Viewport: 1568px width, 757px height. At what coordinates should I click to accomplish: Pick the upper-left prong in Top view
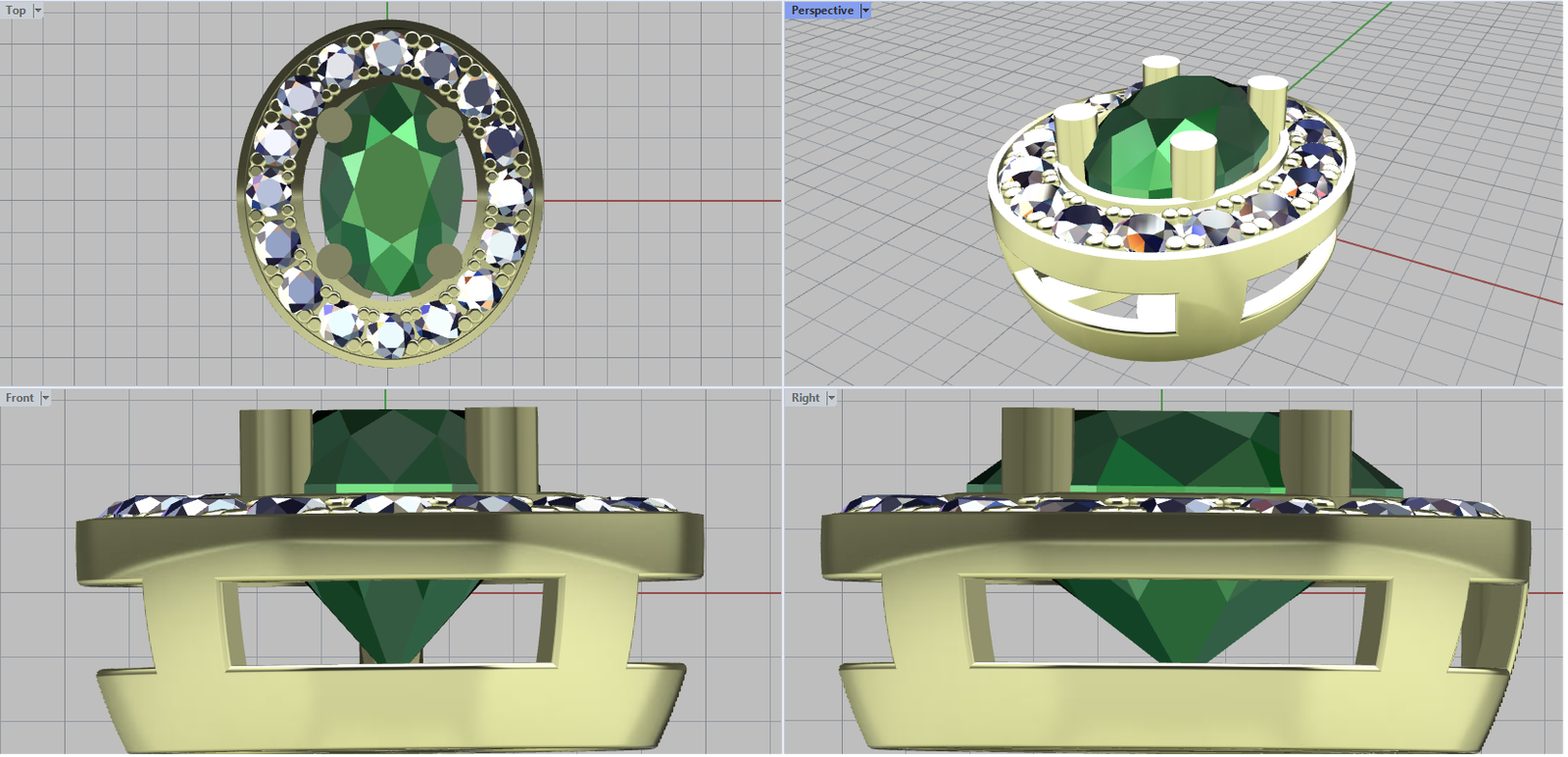(x=336, y=126)
